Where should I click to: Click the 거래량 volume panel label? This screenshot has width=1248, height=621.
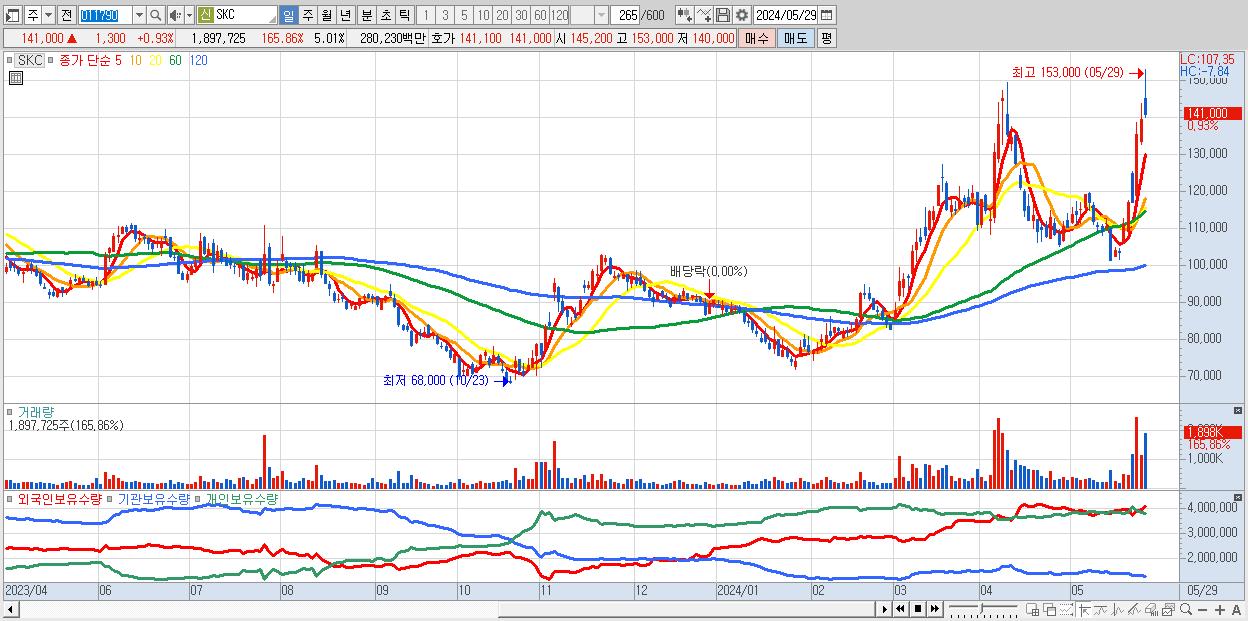coord(35,411)
